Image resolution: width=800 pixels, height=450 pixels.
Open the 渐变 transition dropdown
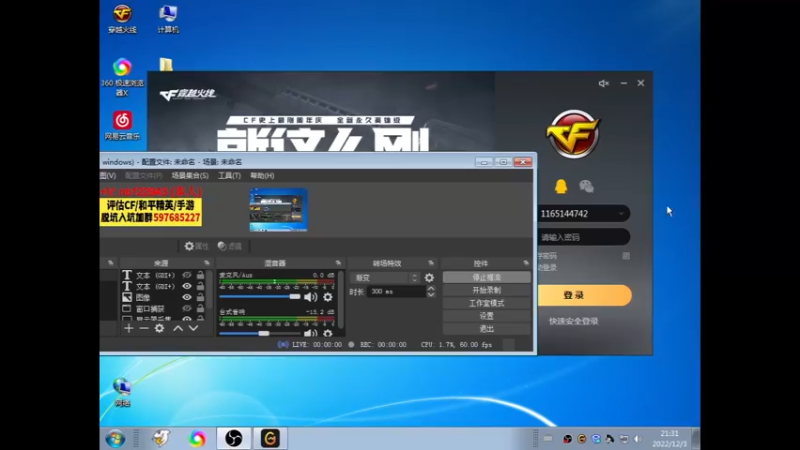pos(385,278)
